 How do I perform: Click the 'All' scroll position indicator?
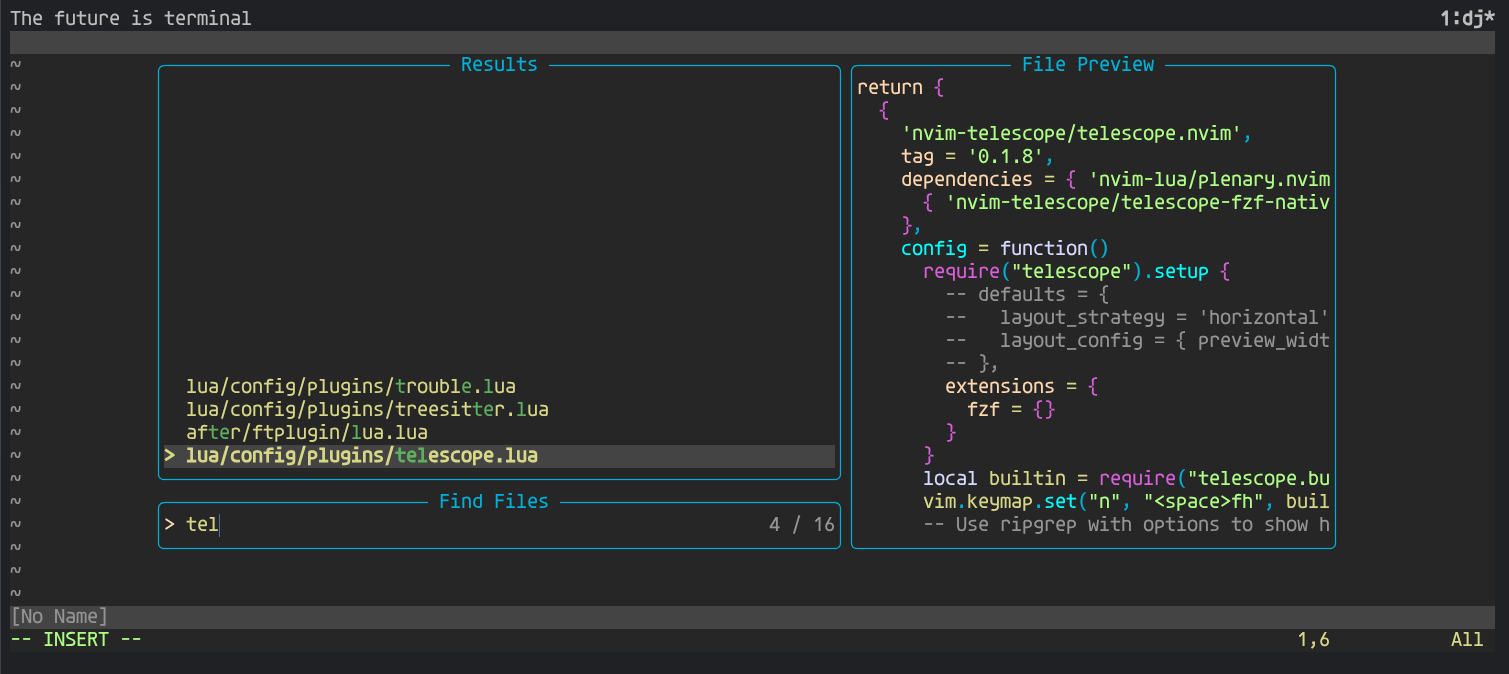coord(1467,639)
